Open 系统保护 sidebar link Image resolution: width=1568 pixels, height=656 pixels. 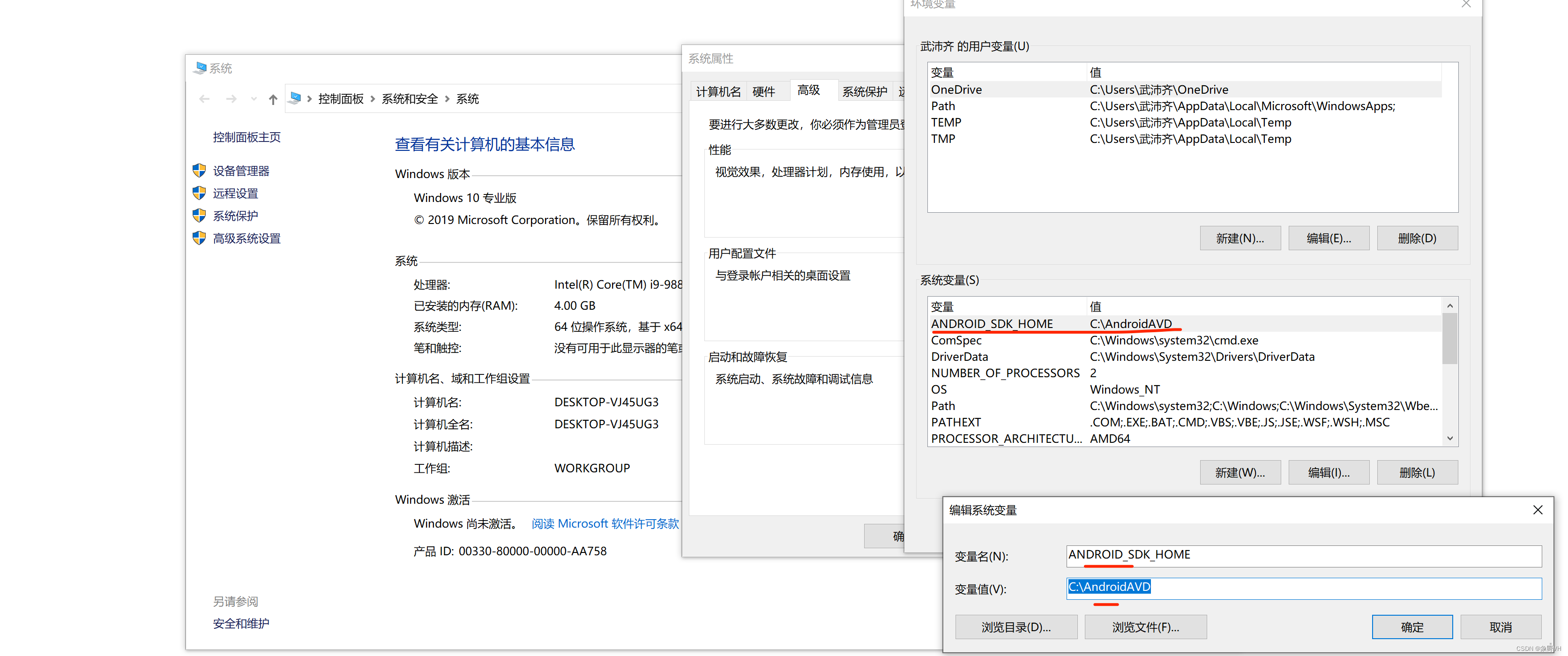[x=236, y=216]
